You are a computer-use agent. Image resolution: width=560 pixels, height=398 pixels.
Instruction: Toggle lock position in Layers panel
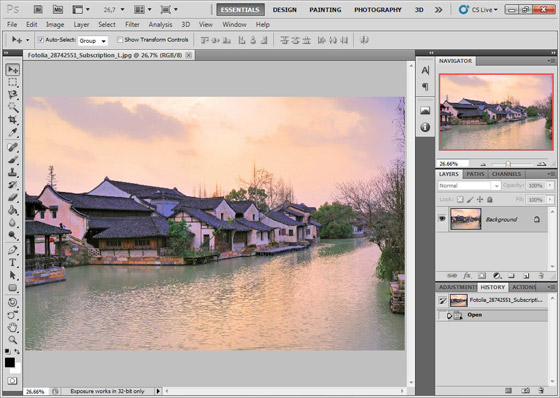[480, 199]
